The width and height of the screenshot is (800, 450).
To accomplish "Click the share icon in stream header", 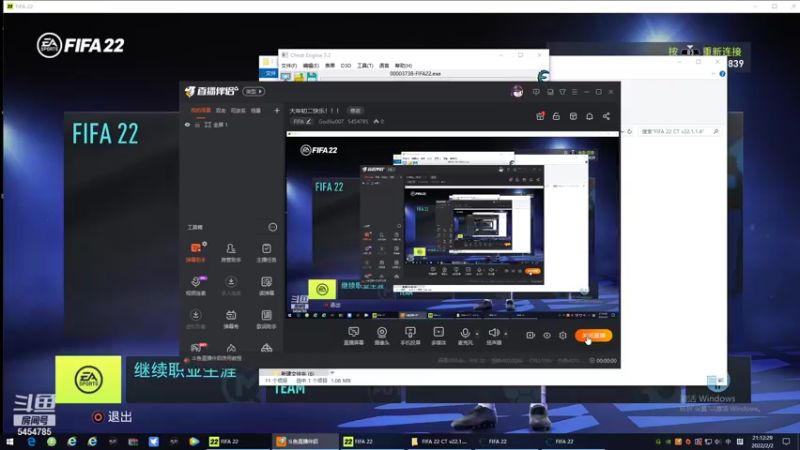I will click(x=606, y=116).
